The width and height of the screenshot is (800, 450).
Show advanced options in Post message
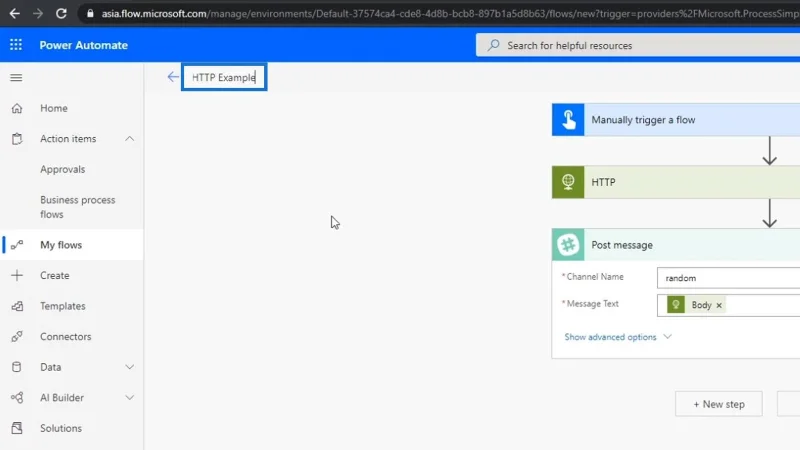[x=618, y=337]
